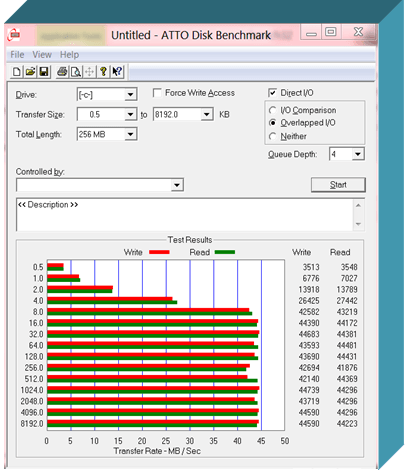Click the read value 41876

pyautogui.click(x=347, y=368)
